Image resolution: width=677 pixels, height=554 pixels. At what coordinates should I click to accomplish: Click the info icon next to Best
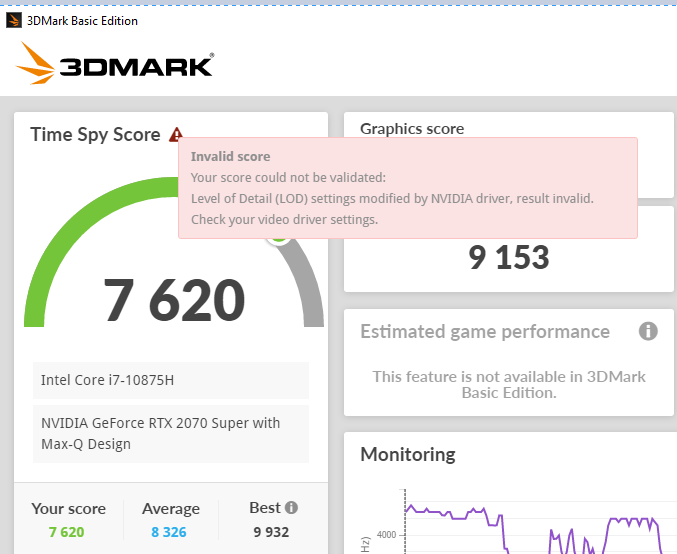(x=291, y=507)
